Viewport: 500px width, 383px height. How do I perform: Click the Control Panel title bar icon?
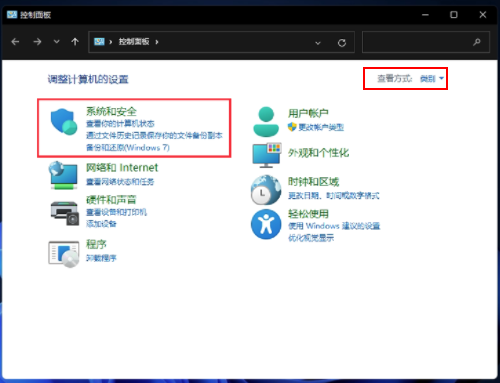tap(12, 15)
